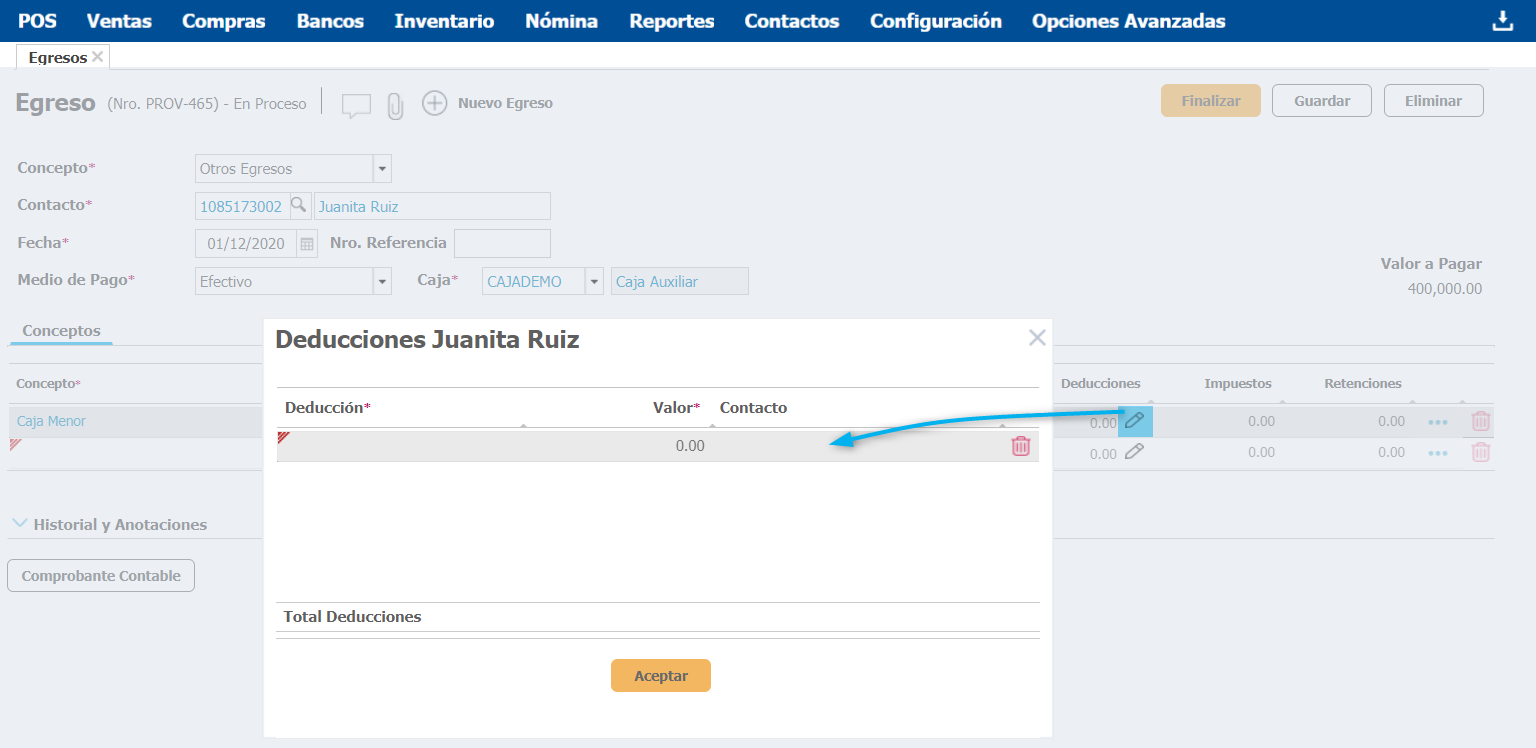Image resolution: width=1536 pixels, height=748 pixels.
Task: Click the paperclip attachment icon
Action: pyautogui.click(x=395, y=105)
